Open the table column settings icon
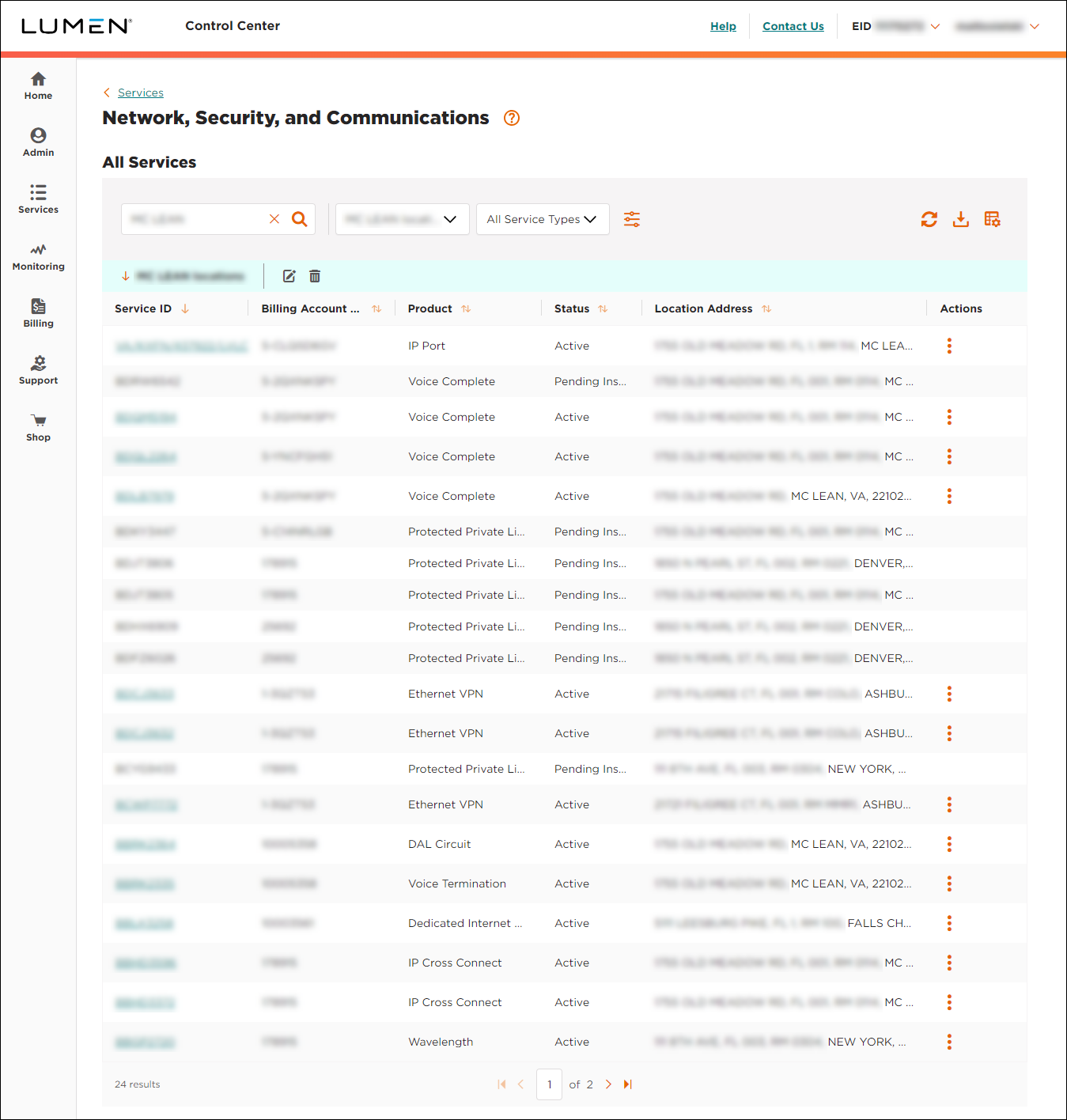The height and width of the screenshot is (1120, 1067). point(993,219)
